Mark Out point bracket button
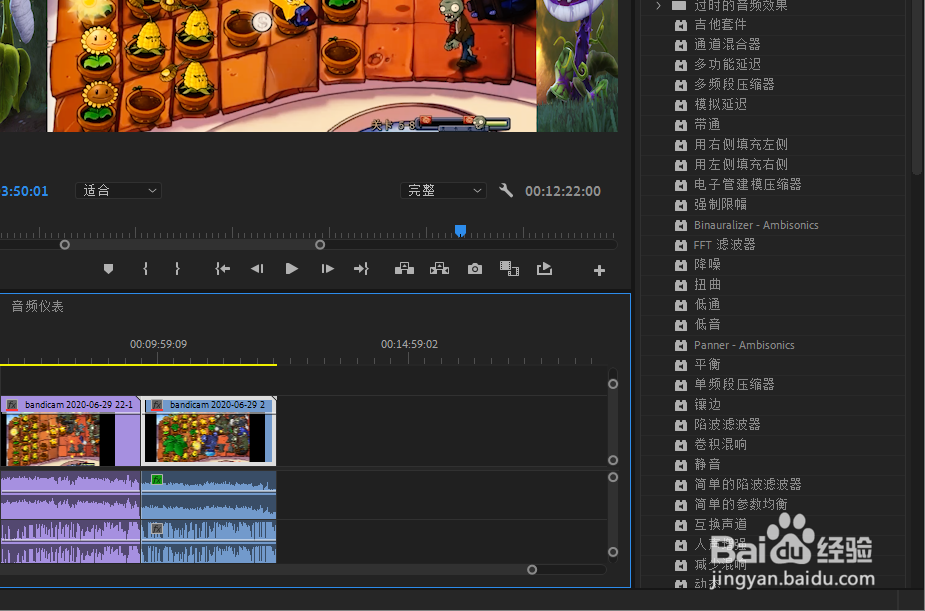Viewport: 925px width, 611px height. (177, 269)
